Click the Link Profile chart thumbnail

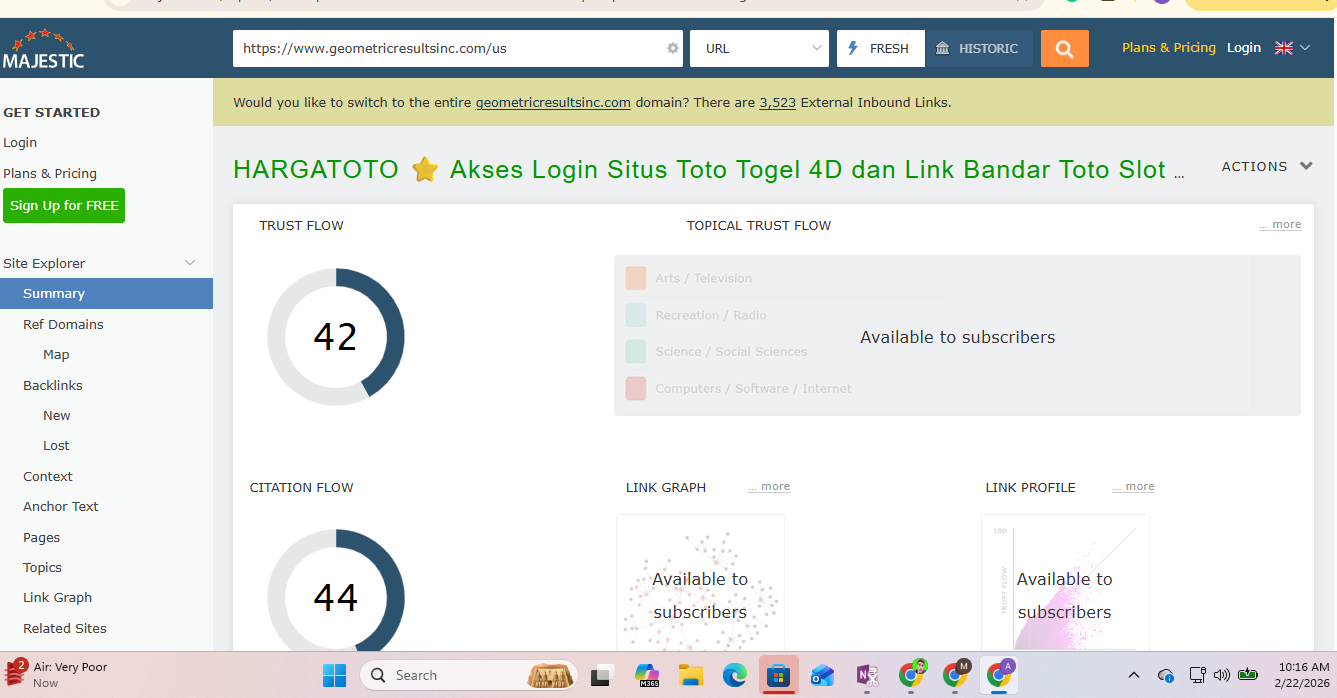tap(1065, 583)
